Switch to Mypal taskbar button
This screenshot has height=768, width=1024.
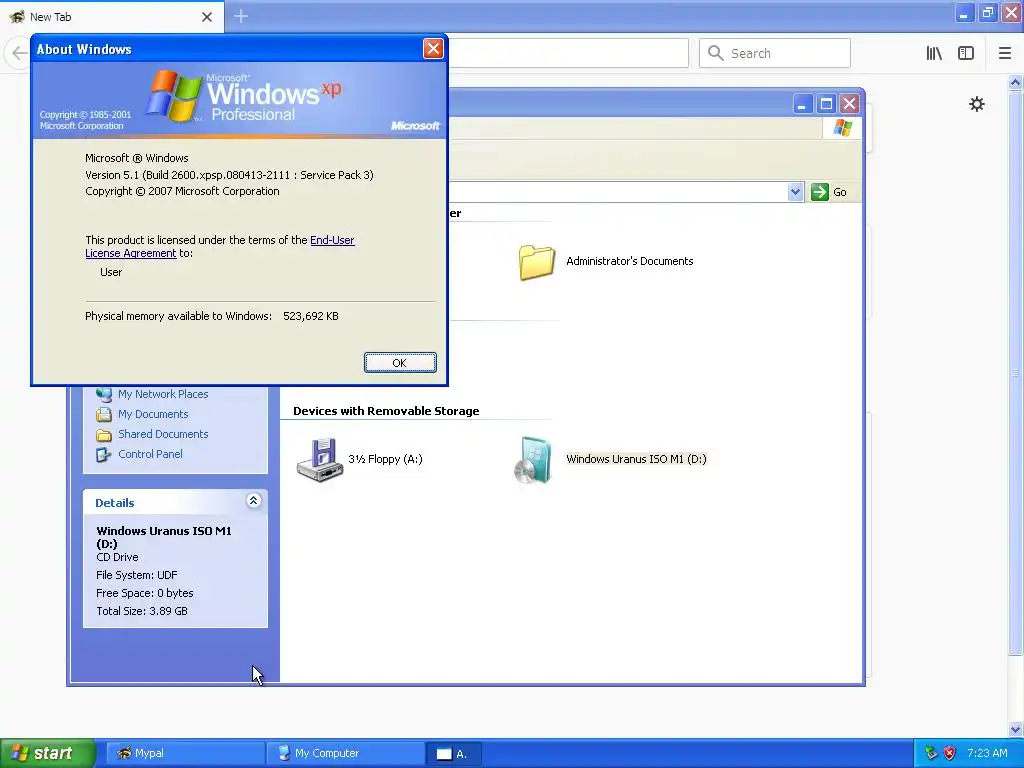point(185,753)
